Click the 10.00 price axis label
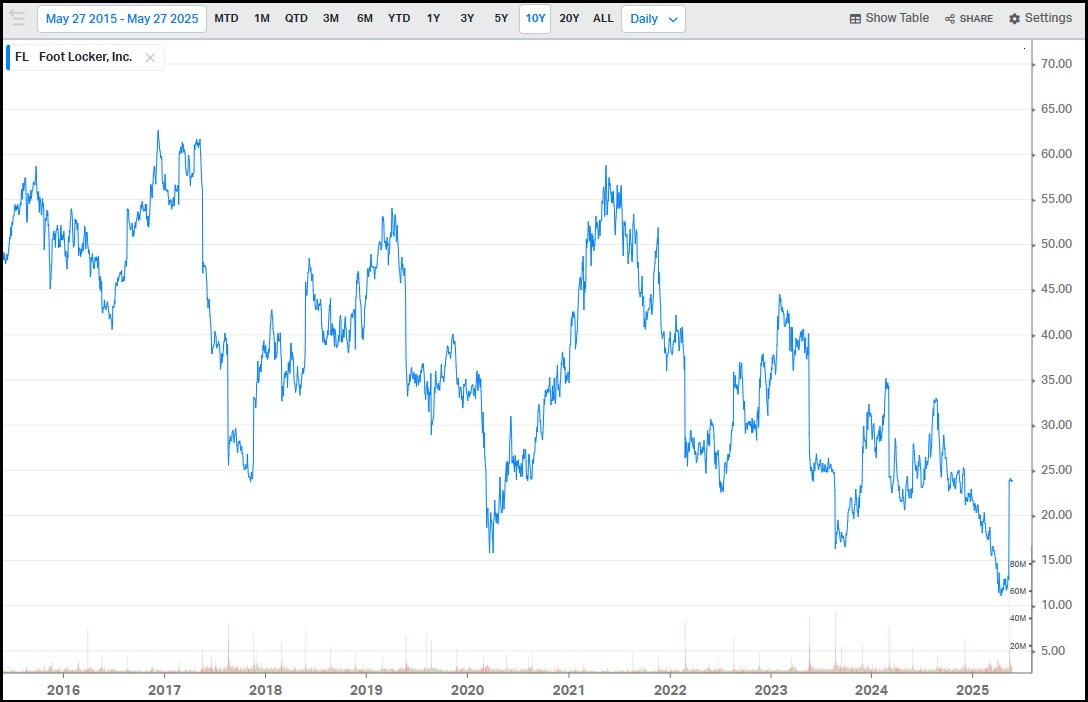The height and width of the screenshot is (702, 1088). (x=1056, y=606)
